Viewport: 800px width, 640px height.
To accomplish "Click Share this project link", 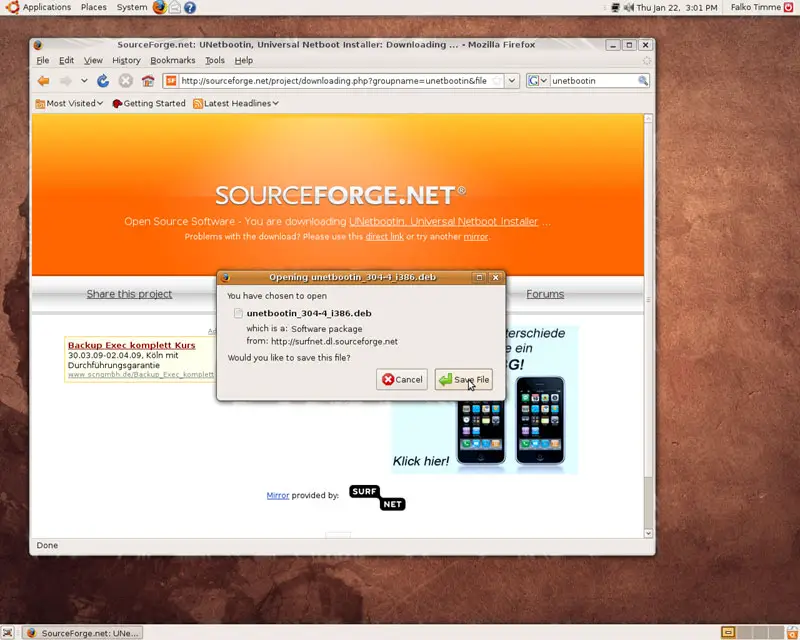I will (x=129, y=294).
